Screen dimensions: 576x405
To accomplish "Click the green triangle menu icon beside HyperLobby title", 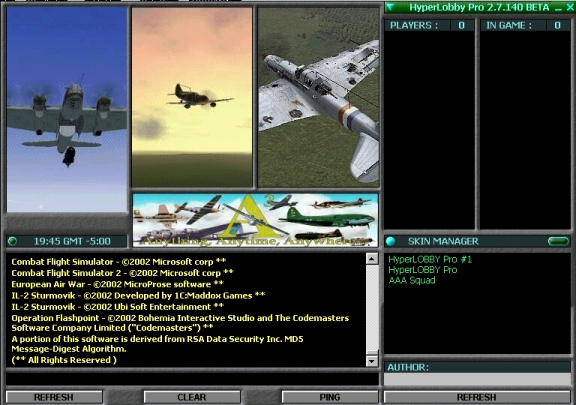I will point(390,7).
